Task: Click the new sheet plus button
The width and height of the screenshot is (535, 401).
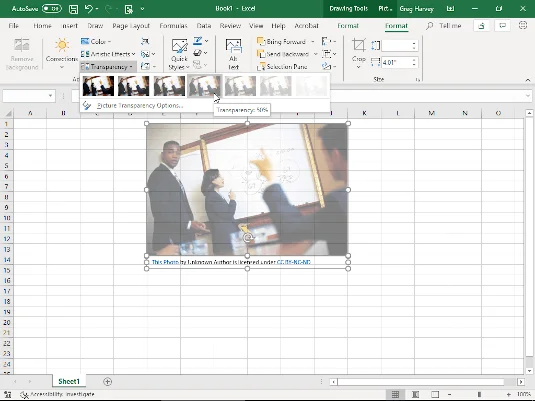Action: point(107,382)
